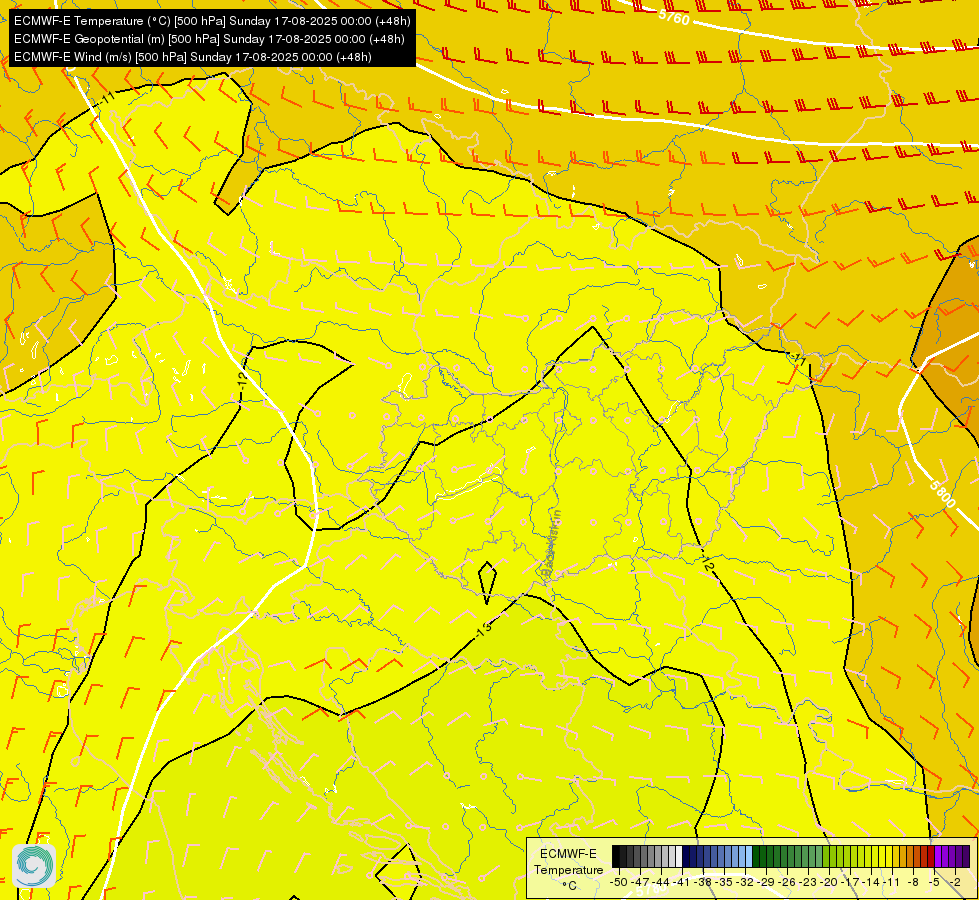
Task: Click the -26 legend scale label
Action: tap(787, 882)
